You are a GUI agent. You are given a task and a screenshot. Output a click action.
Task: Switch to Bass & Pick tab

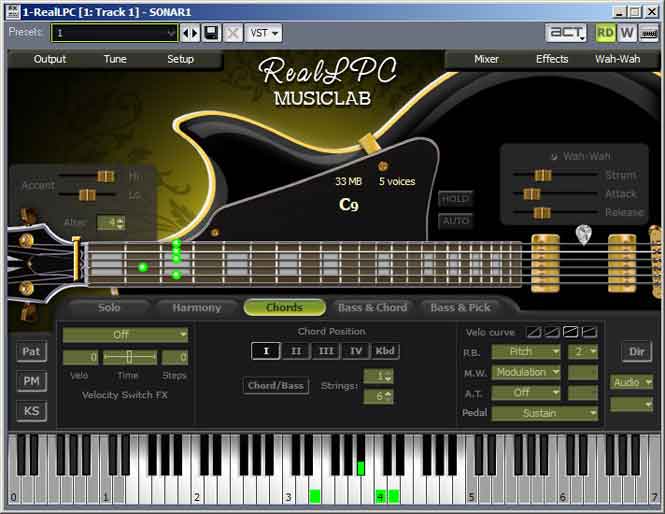tap(461, 307)
